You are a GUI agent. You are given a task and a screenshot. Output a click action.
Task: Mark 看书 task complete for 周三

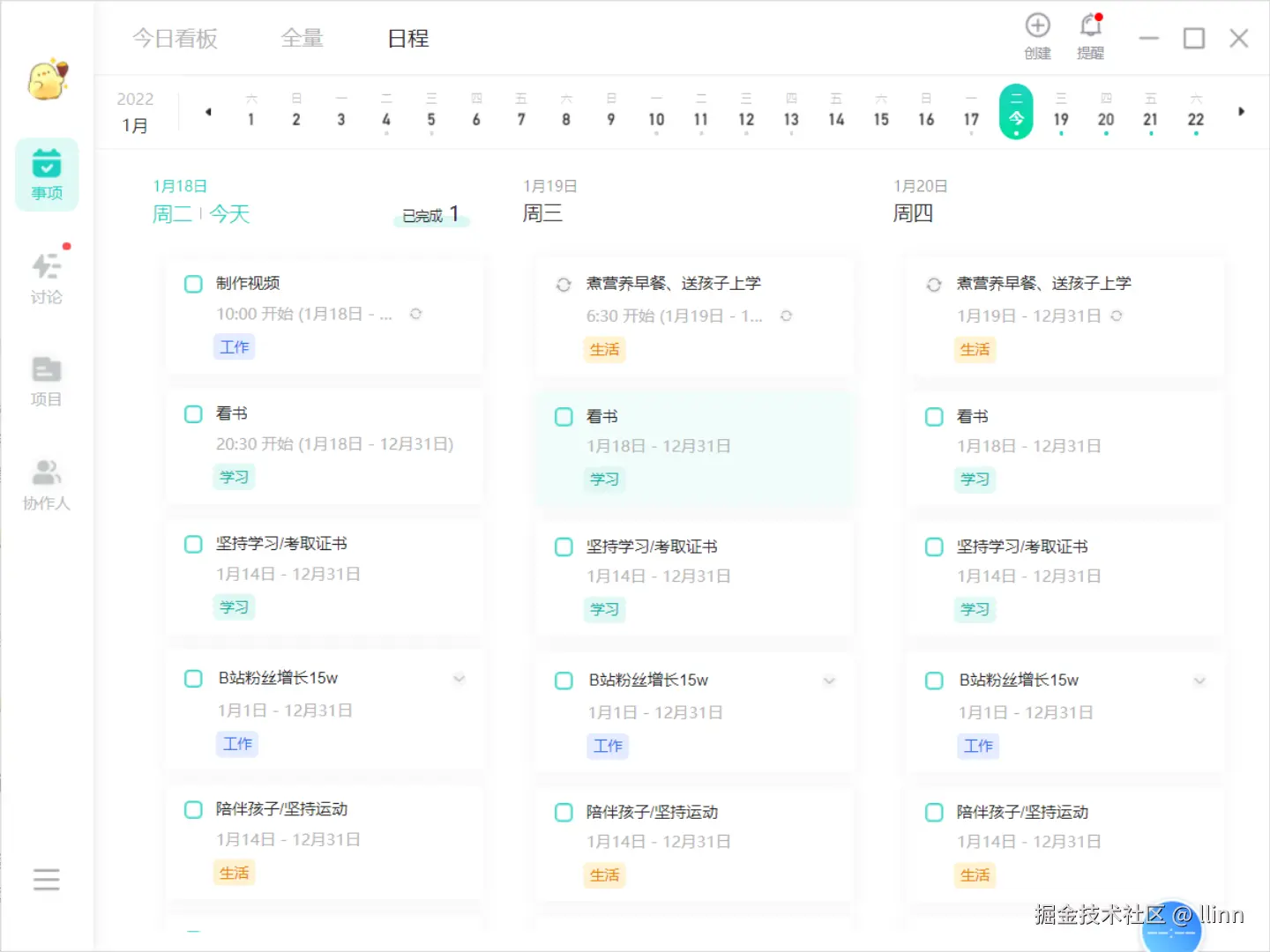564,416
